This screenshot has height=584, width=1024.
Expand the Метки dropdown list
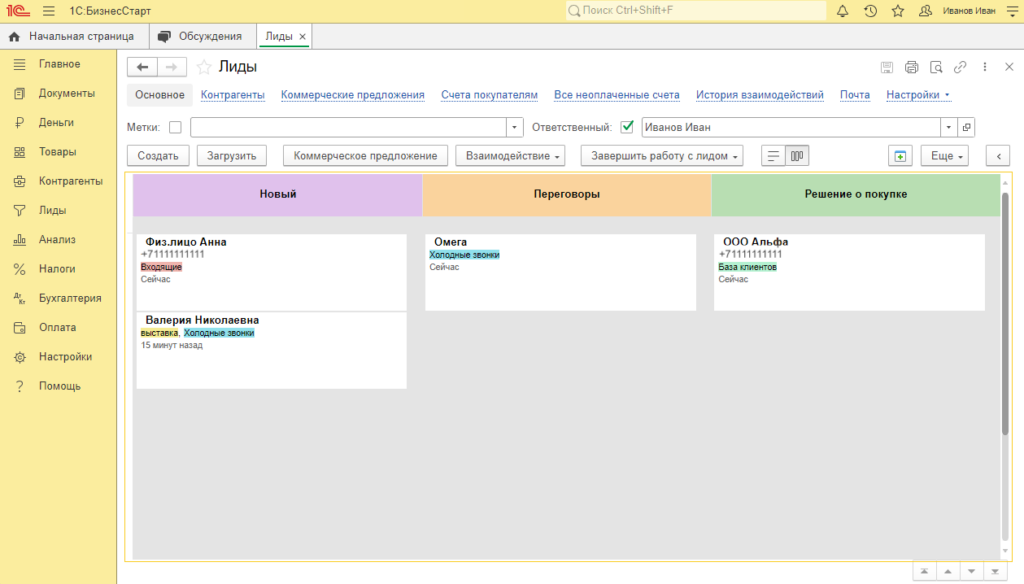tap(515, 127)
